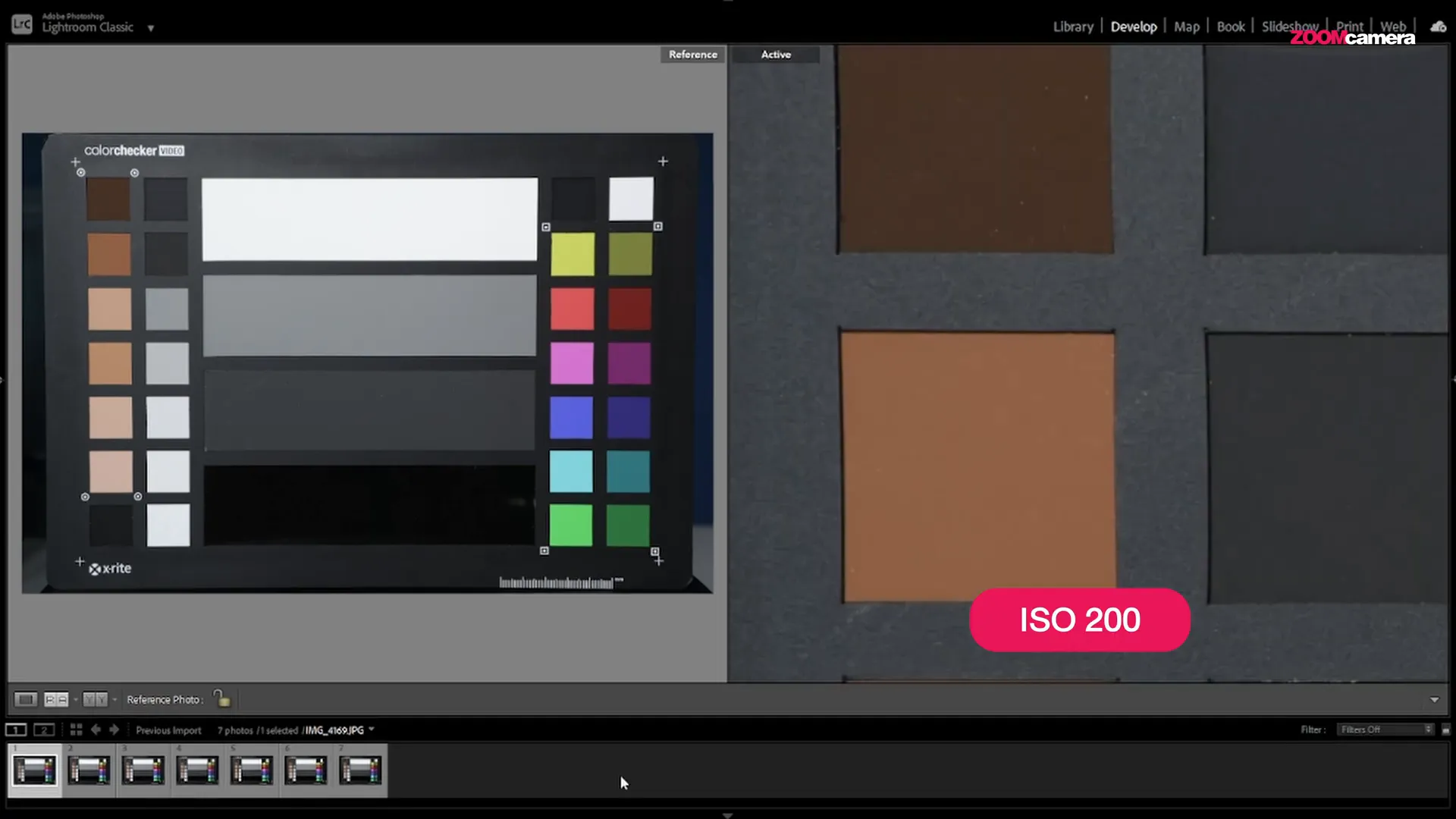Select filmstrip thumbnail 1

(x=35, y=770)
